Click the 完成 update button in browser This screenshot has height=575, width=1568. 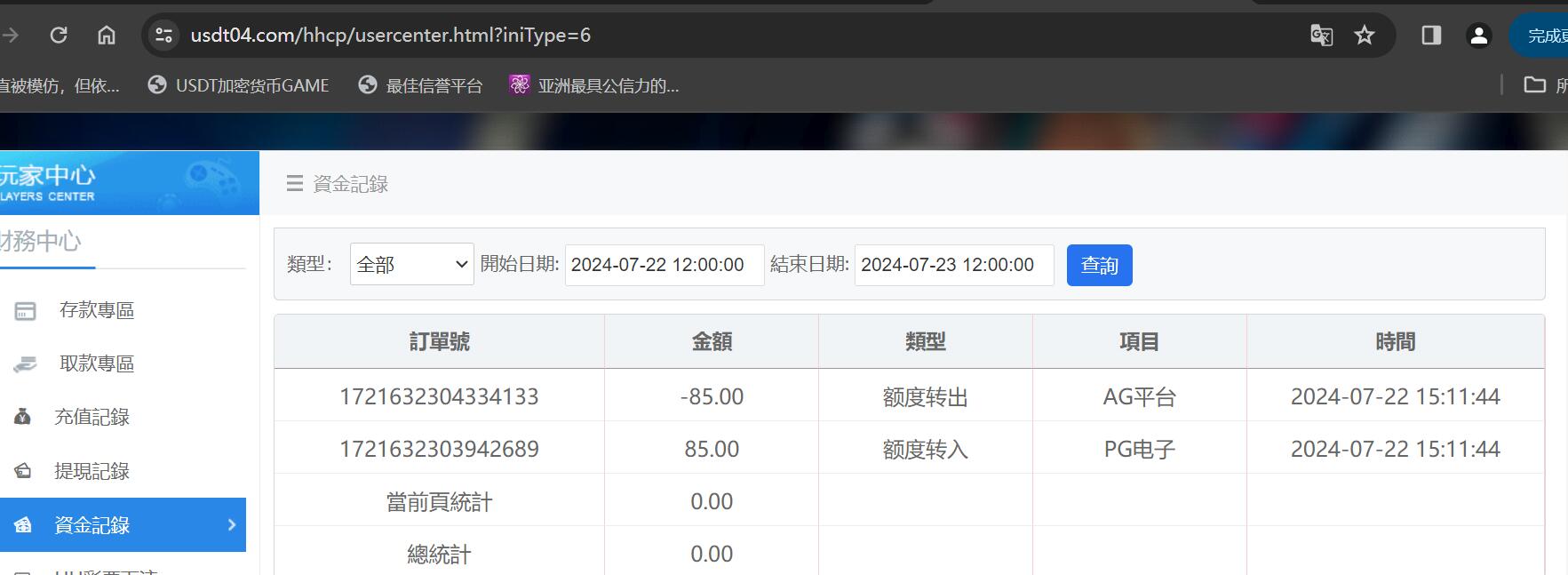pos(1540,35)
